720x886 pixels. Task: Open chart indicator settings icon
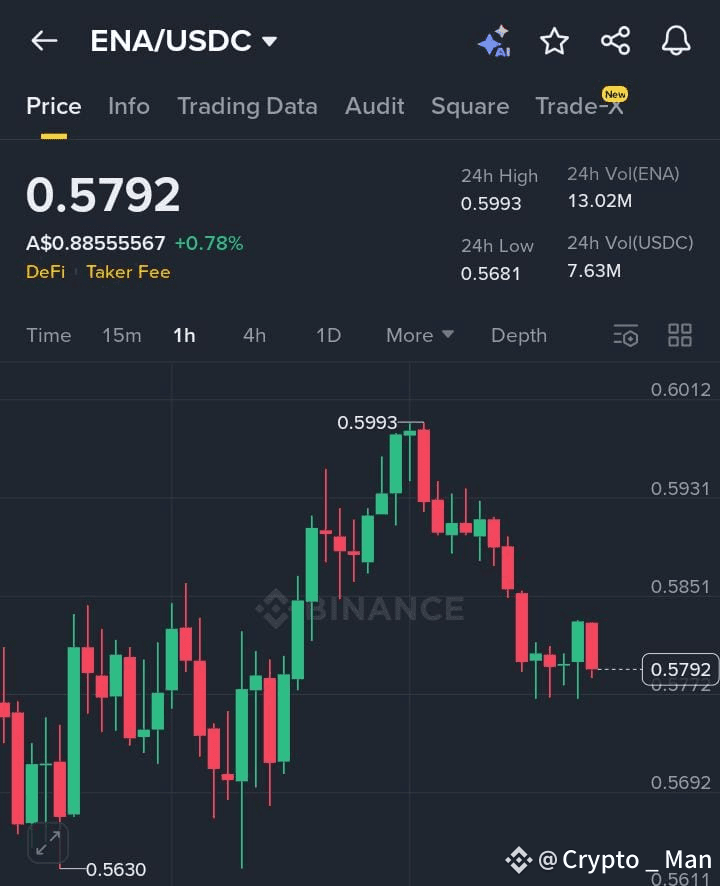coord(626,335)
